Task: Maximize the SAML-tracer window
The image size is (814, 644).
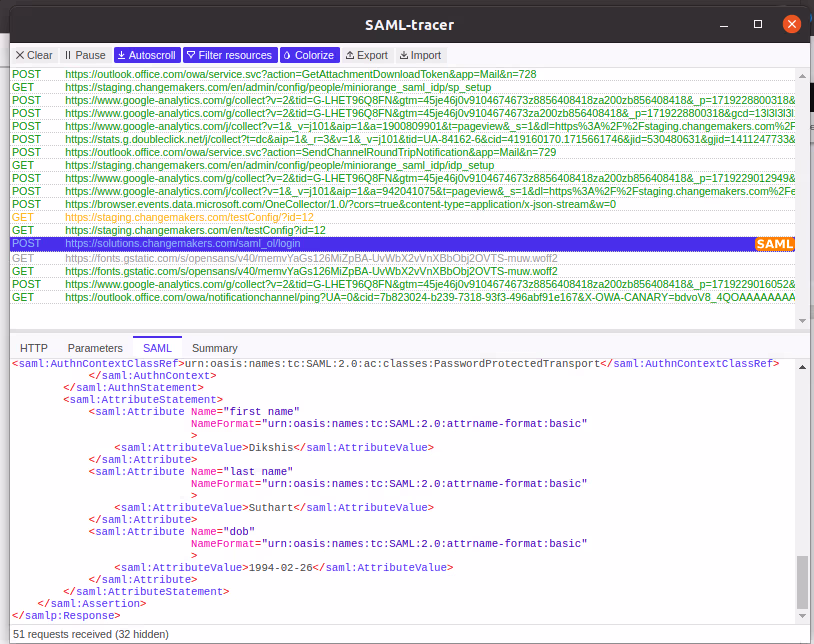Action: 758,24
